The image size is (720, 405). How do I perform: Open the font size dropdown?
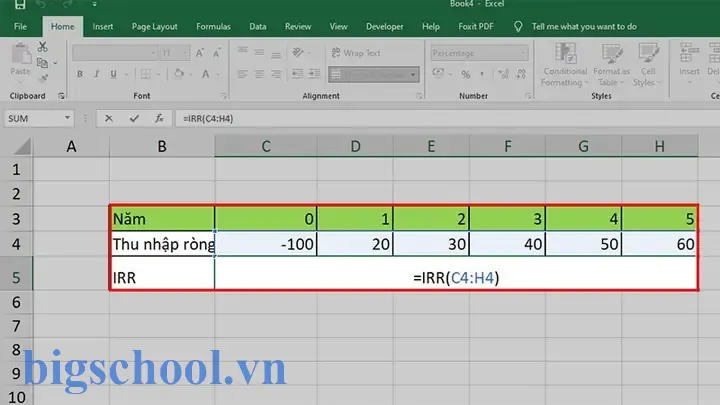185,53
